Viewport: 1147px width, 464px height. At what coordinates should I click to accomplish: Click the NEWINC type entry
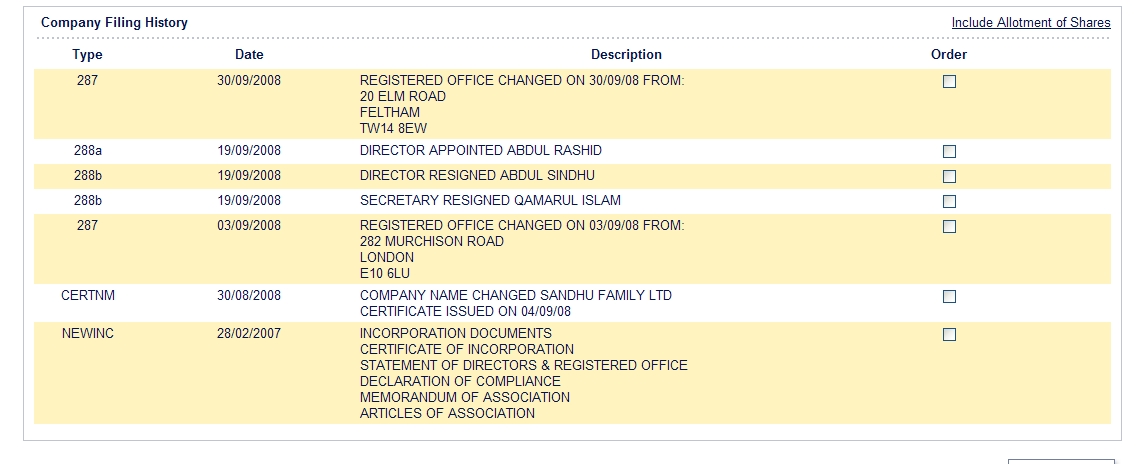coord(88,334)
